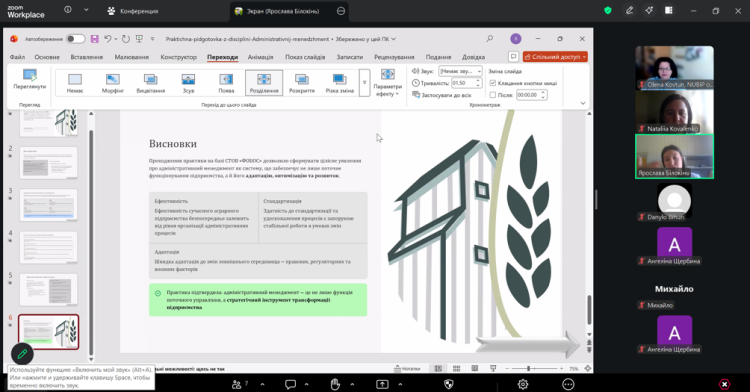Toggle Автозбереження switch
The image size is (750, 392).
75,39
